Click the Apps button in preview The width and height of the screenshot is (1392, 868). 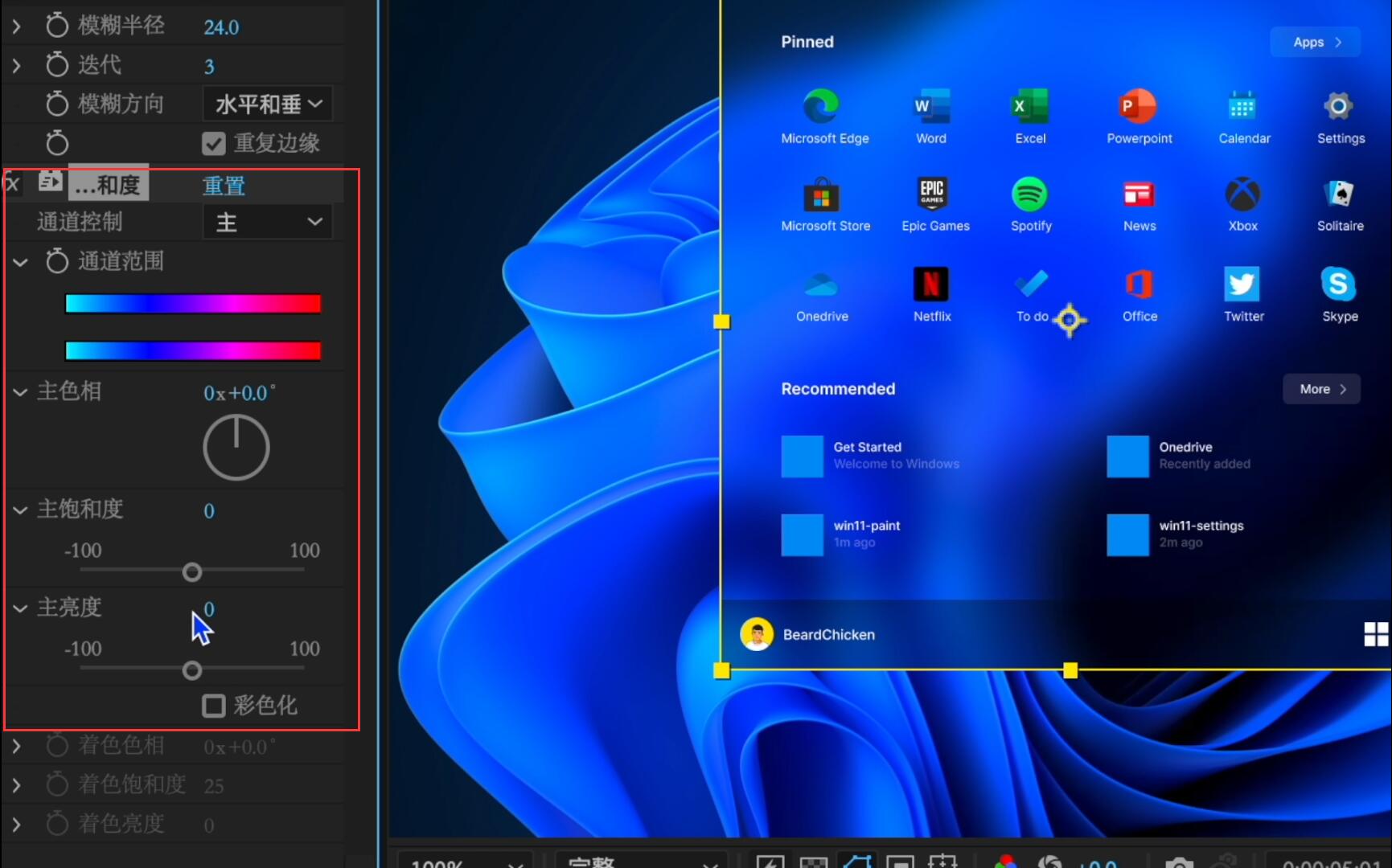[1316, 42]
